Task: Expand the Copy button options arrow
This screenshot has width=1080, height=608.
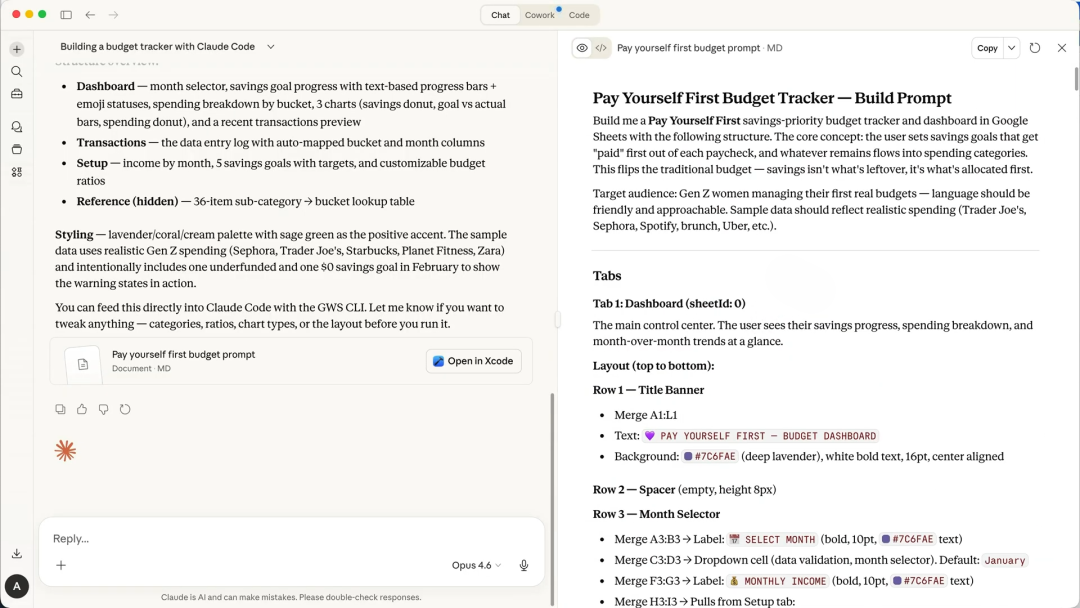Action: pos(1012,48)
